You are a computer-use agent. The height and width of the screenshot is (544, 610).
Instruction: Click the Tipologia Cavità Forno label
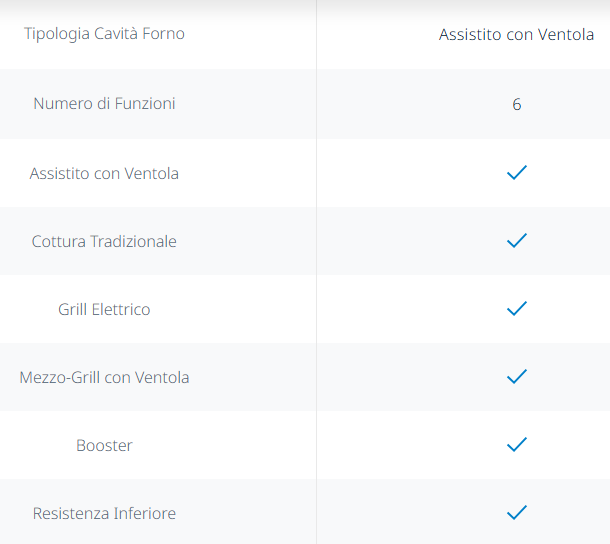(104, 34)
